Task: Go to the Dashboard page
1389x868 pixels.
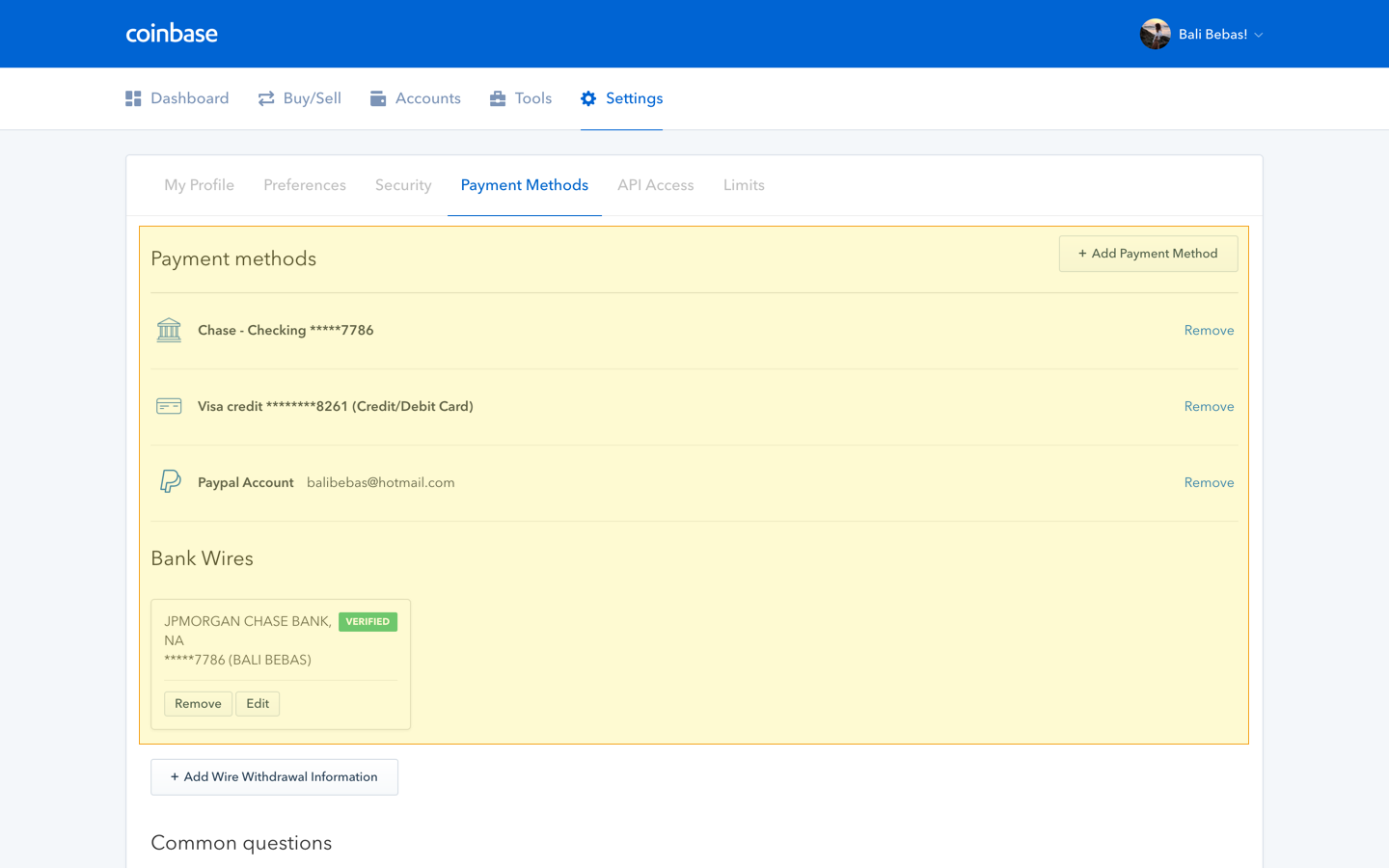Action: (x=177, y=98)
